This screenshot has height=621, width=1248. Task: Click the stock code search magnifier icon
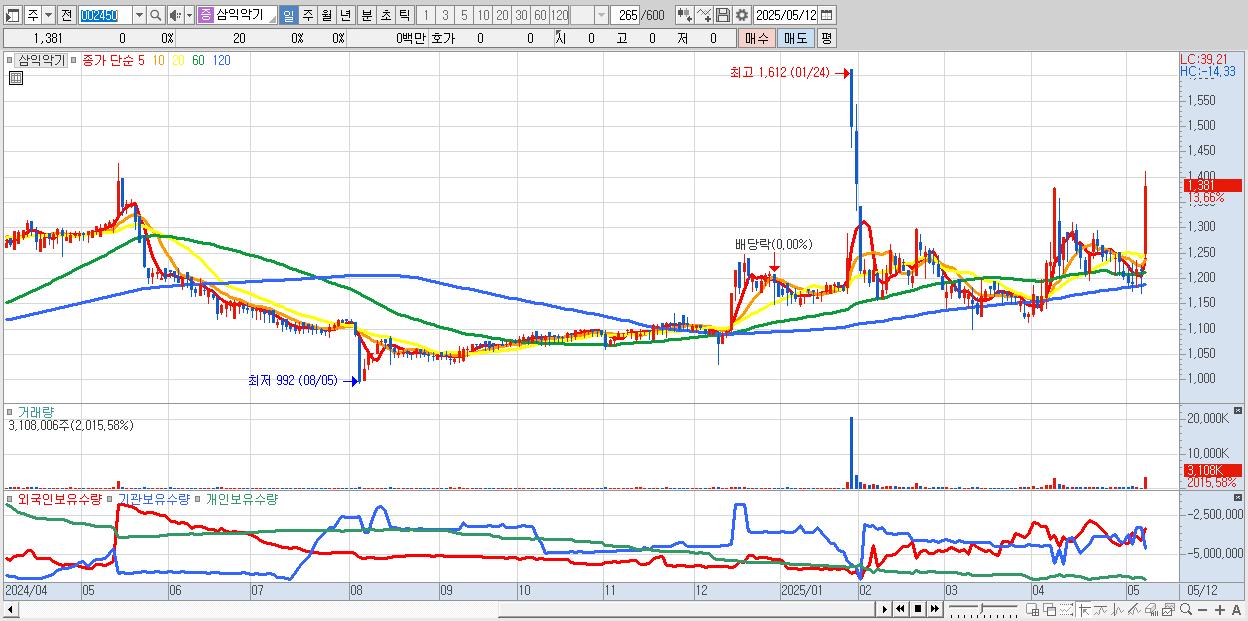point(155,15)
